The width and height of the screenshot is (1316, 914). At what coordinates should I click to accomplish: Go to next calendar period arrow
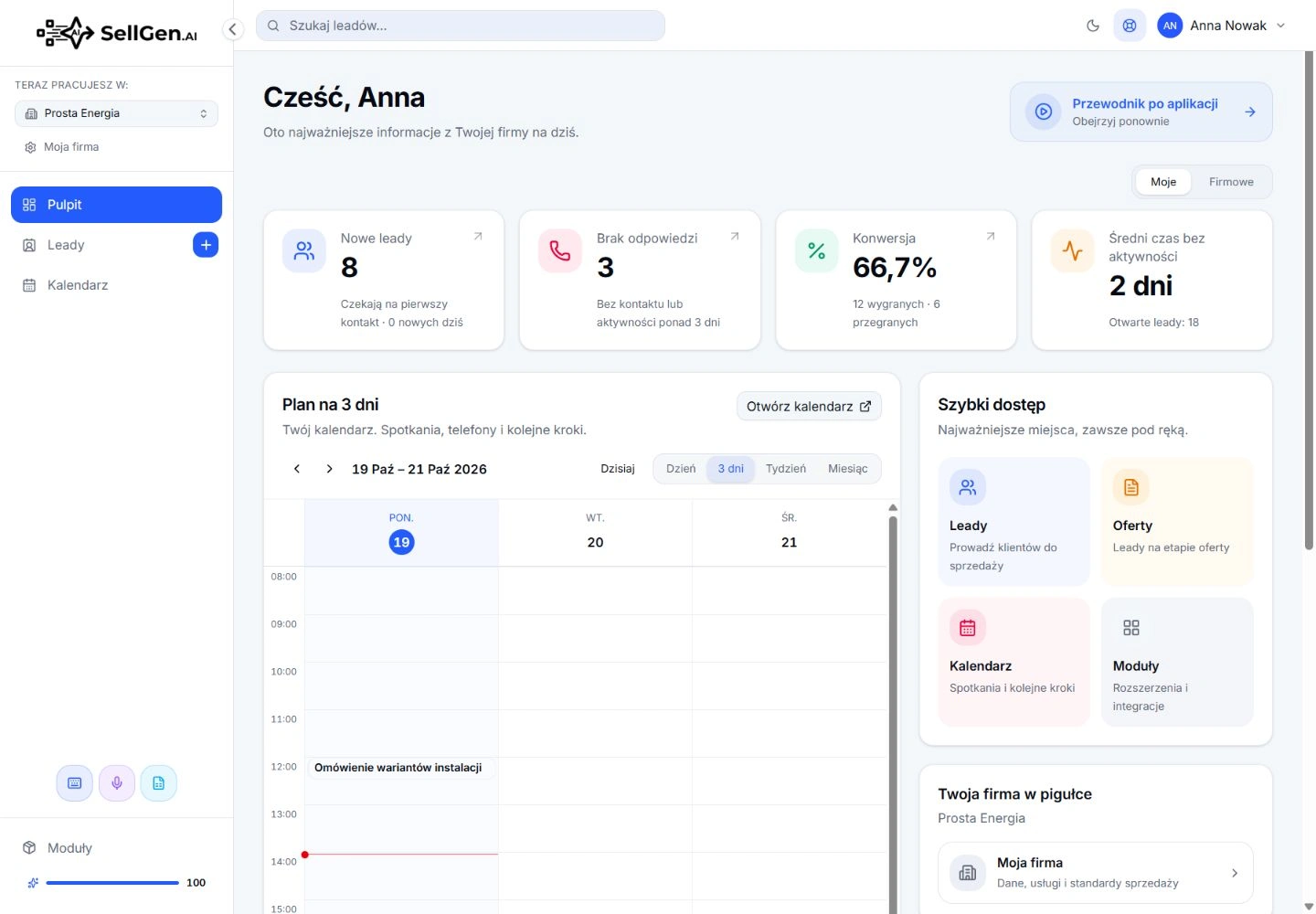(330, 469)
